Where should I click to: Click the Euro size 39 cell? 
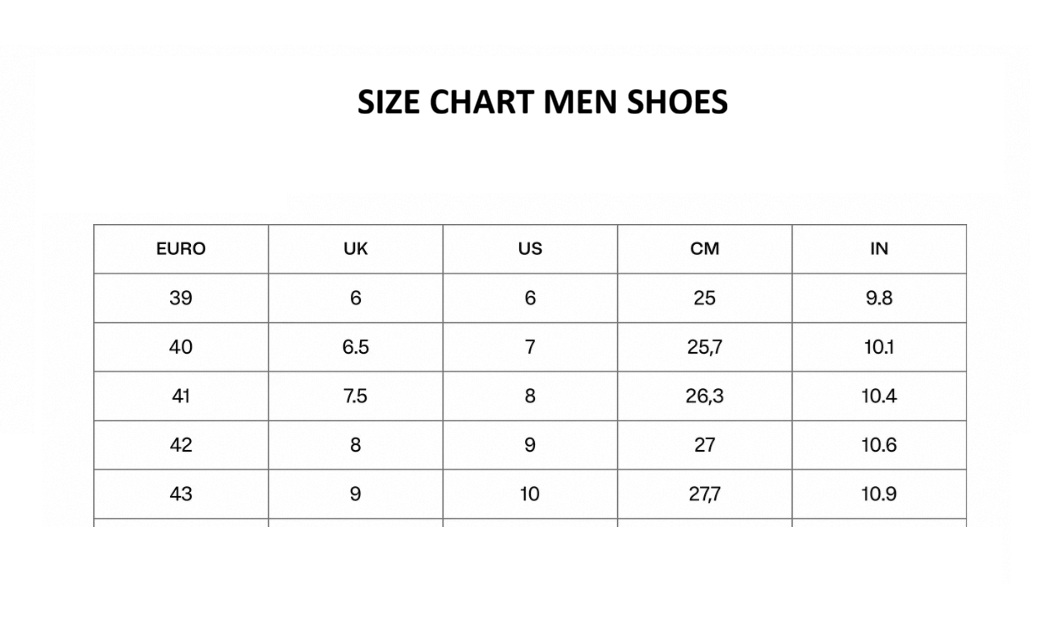pos(180,298)
